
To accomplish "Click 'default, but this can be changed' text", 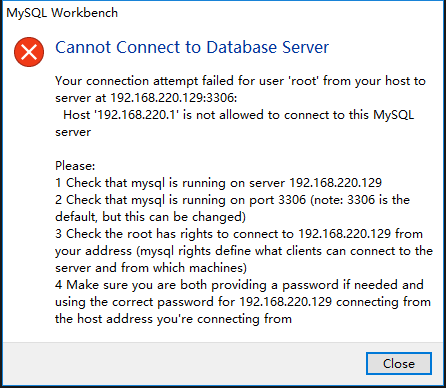I will (150, 217).
